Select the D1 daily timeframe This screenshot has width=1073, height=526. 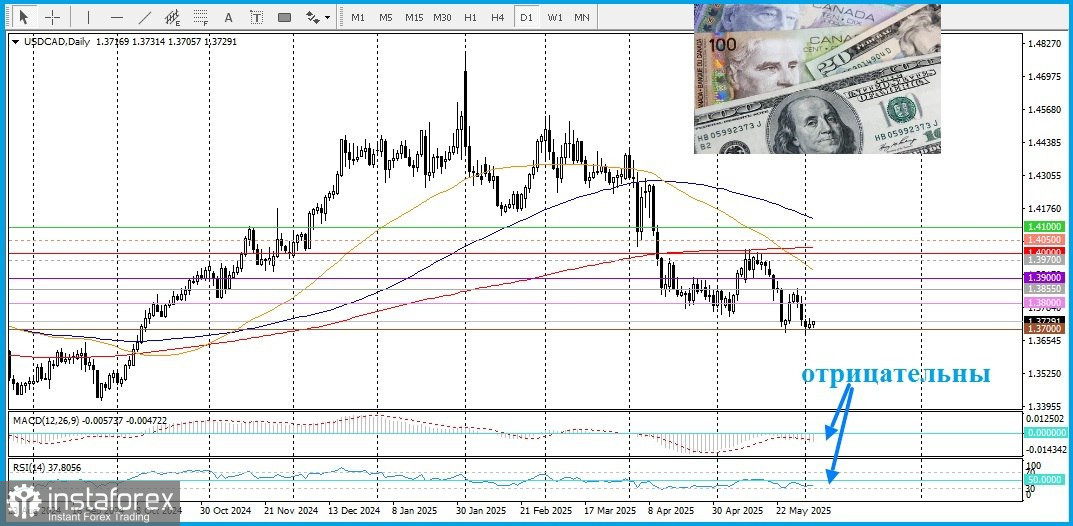526,17
